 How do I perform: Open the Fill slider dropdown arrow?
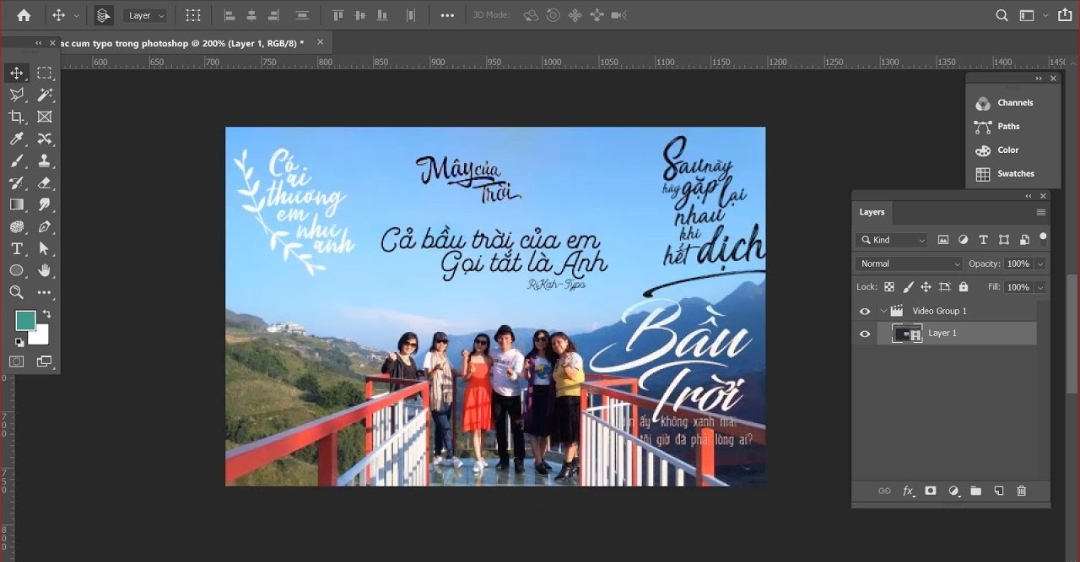coord(1040,287)
